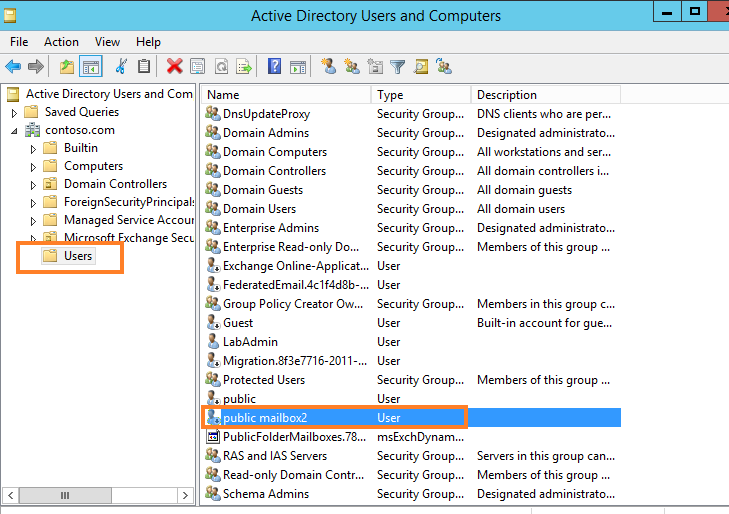This screenshot has height=514, width=729.
Task: Open the Help menu
Action: coord(148,42)
